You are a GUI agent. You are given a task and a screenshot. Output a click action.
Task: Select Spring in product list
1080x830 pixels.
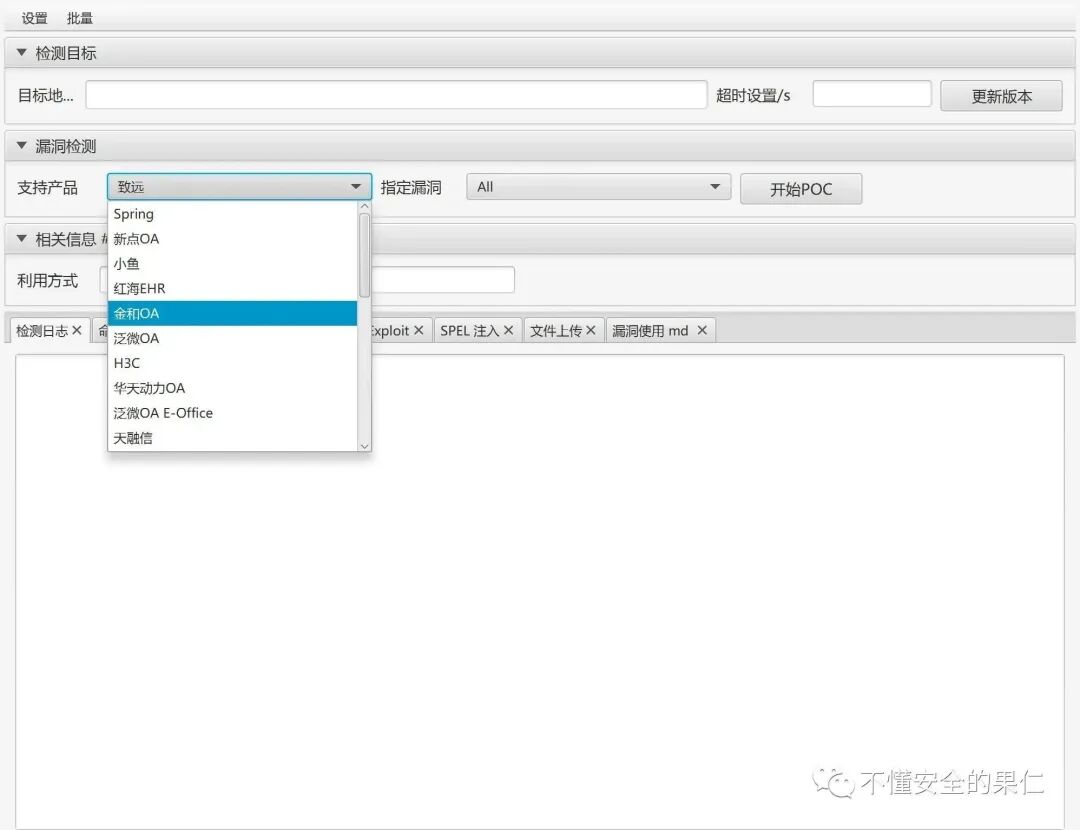tap(233, 214)
